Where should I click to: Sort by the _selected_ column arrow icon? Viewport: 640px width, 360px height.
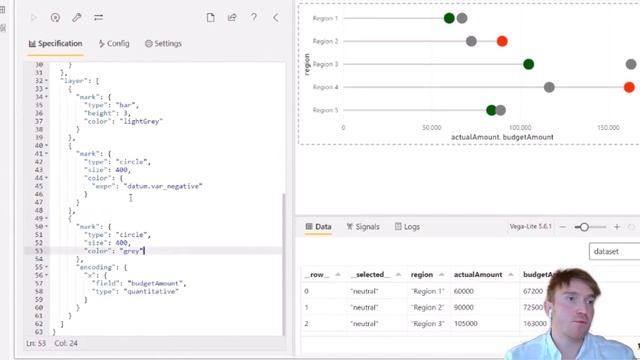(399, 275)
